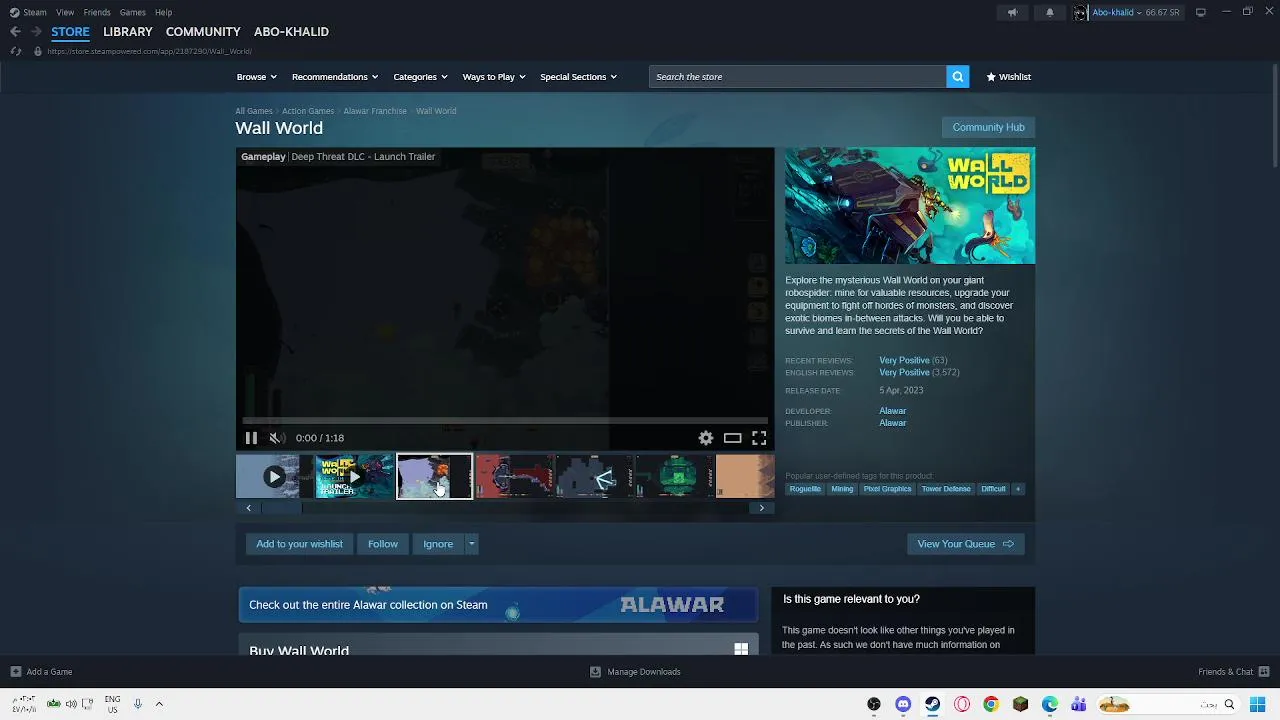This screenshot has width=1280, height=720.
Task: Add more tags with plus button
Action: point(1018,489)
